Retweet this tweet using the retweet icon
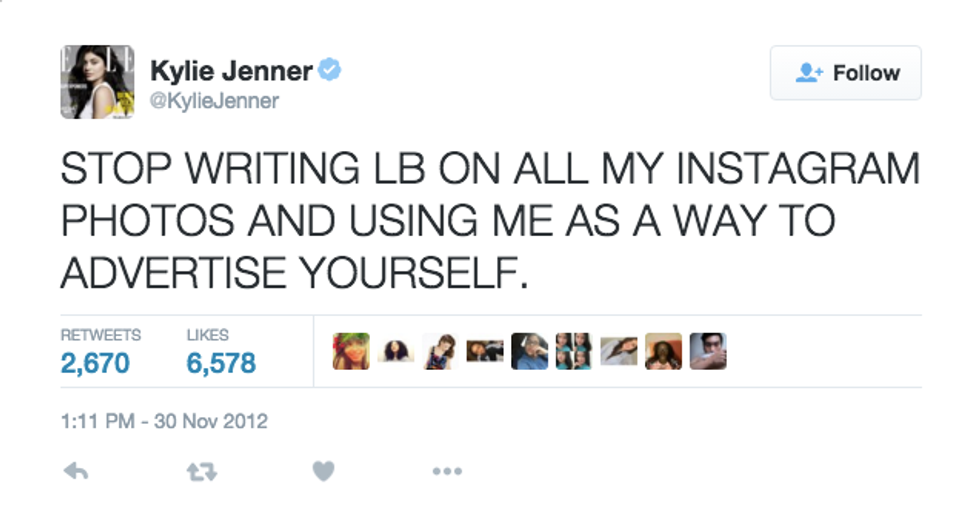The height and width of the screenshot is (529, 980). (x=202, y=470)
